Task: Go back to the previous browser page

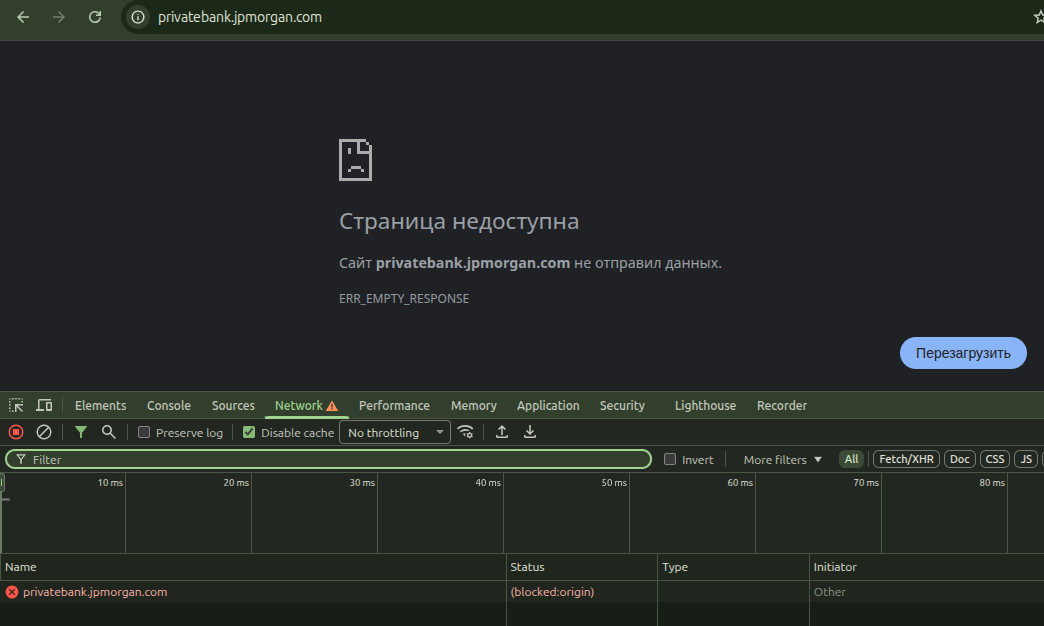Action: click(x=23, y=17)
